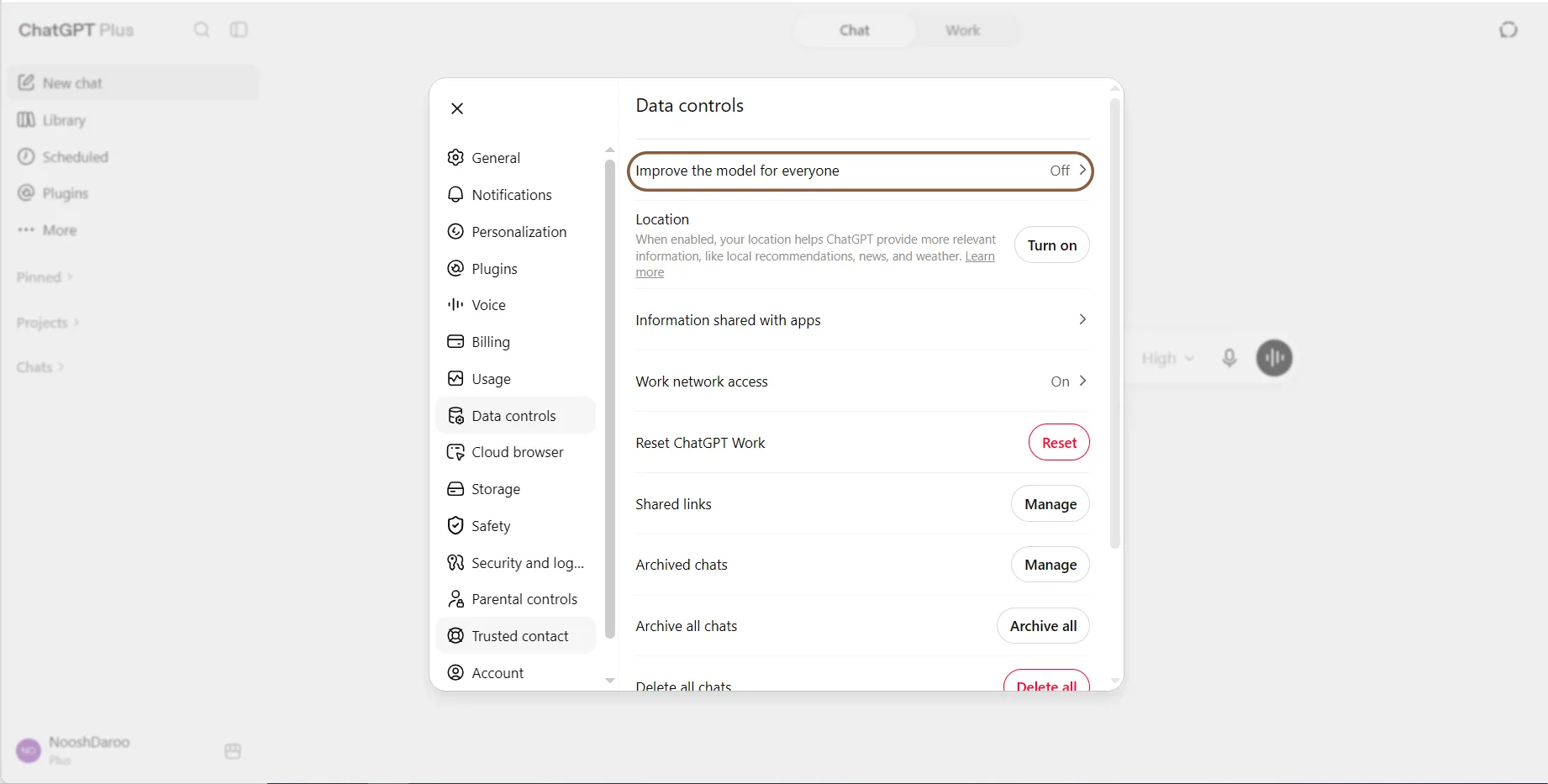1548x784 pixels.
Task: Click the red Reset button for ChatGPT Work
Action: pos(1059,443)
